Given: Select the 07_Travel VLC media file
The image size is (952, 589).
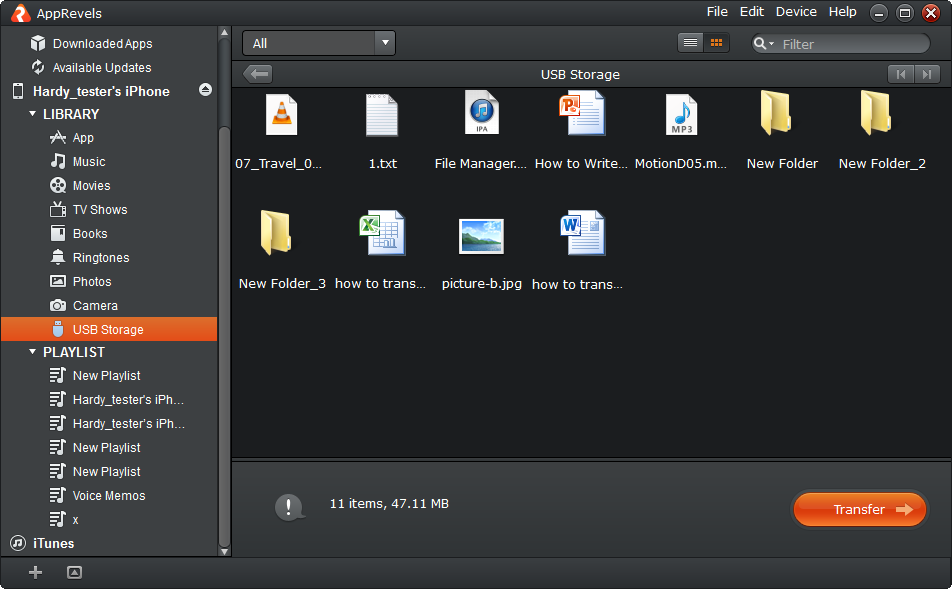Looking at the screenshot, I should pos(281,116).
